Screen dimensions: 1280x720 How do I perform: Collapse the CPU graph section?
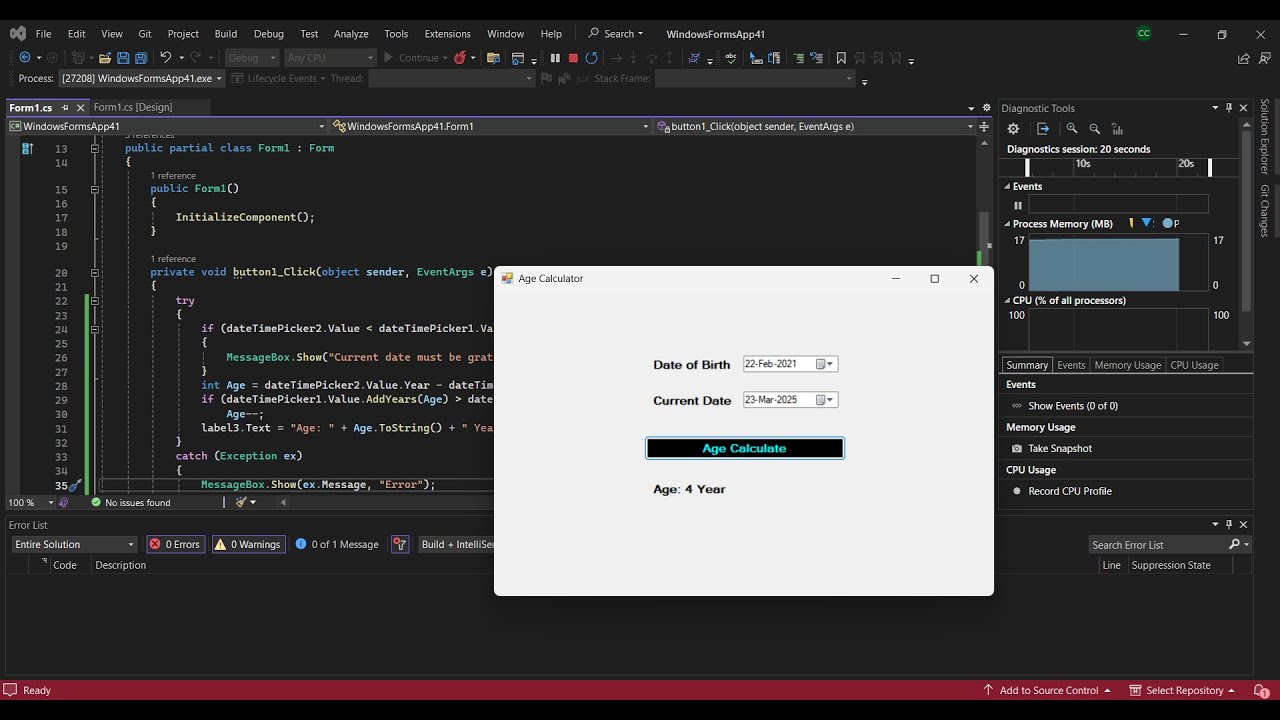[x=1007, y=300]
